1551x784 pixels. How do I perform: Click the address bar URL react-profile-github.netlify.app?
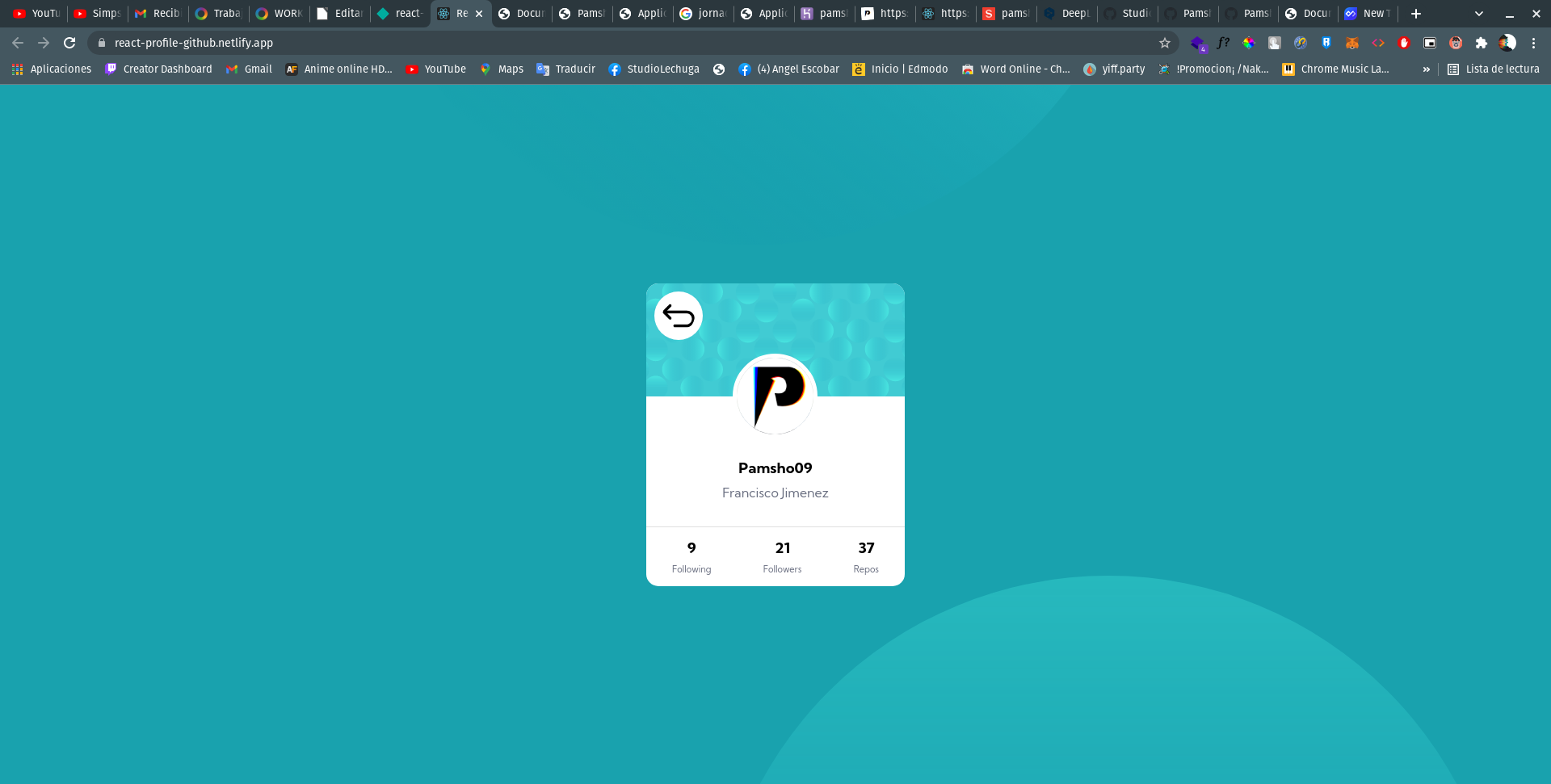[194, 43]
